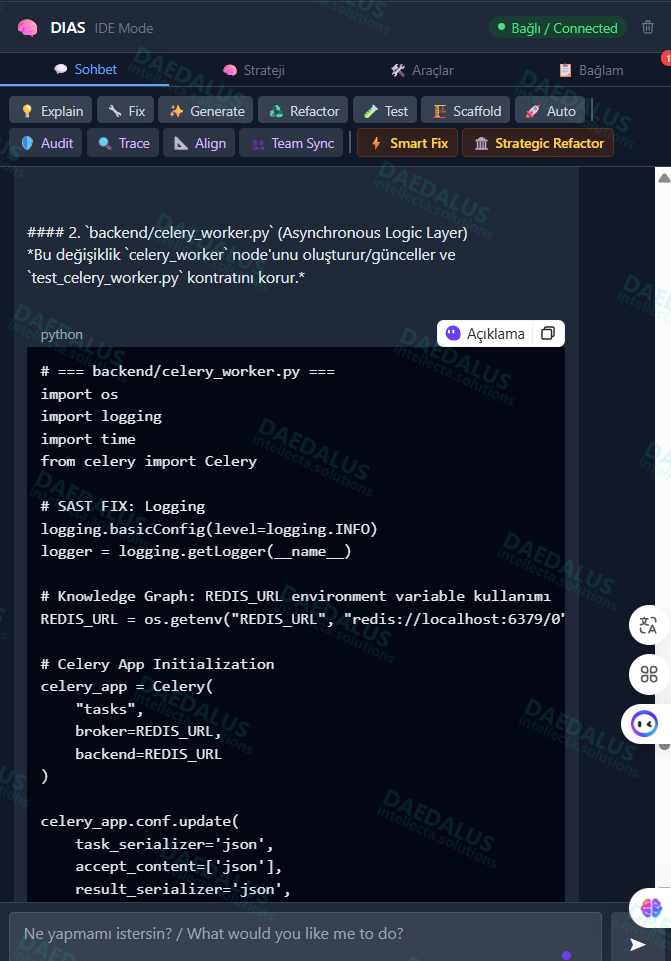Click the Explain button
Image resolution: width=671 pixels, height=961 pixels.
(x=51, y=111)
